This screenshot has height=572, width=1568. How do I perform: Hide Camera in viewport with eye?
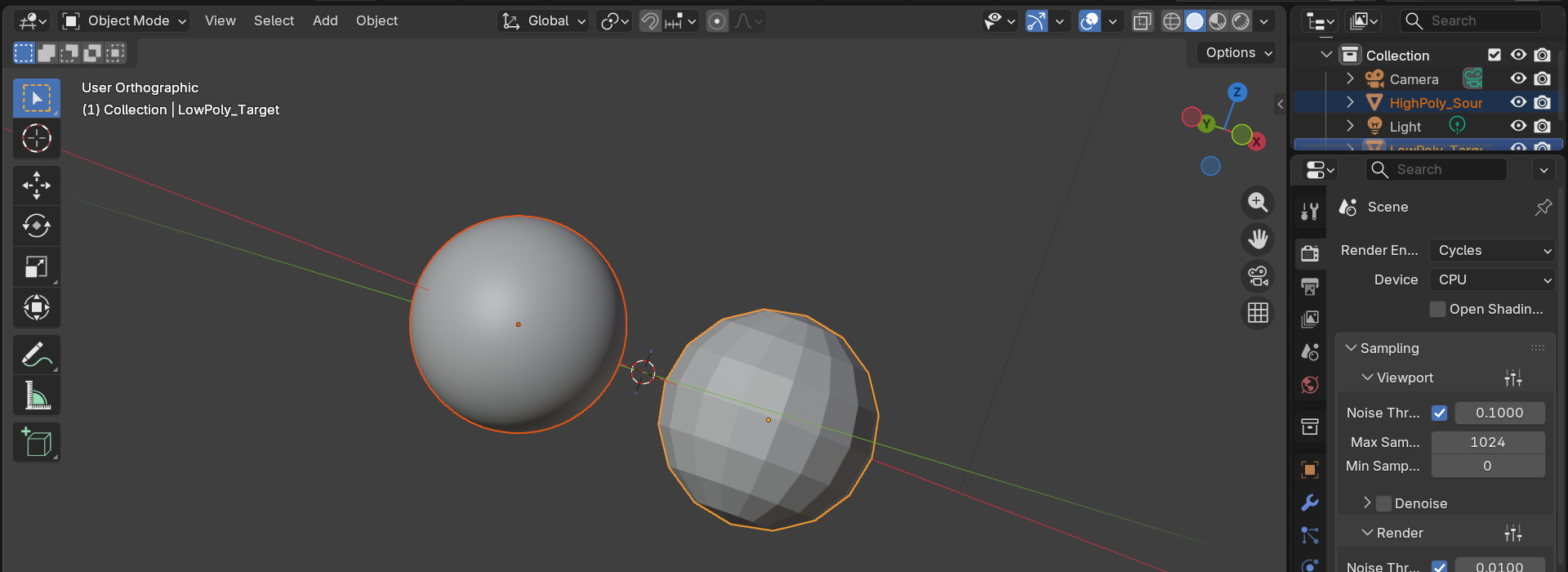pos(1518,78)
